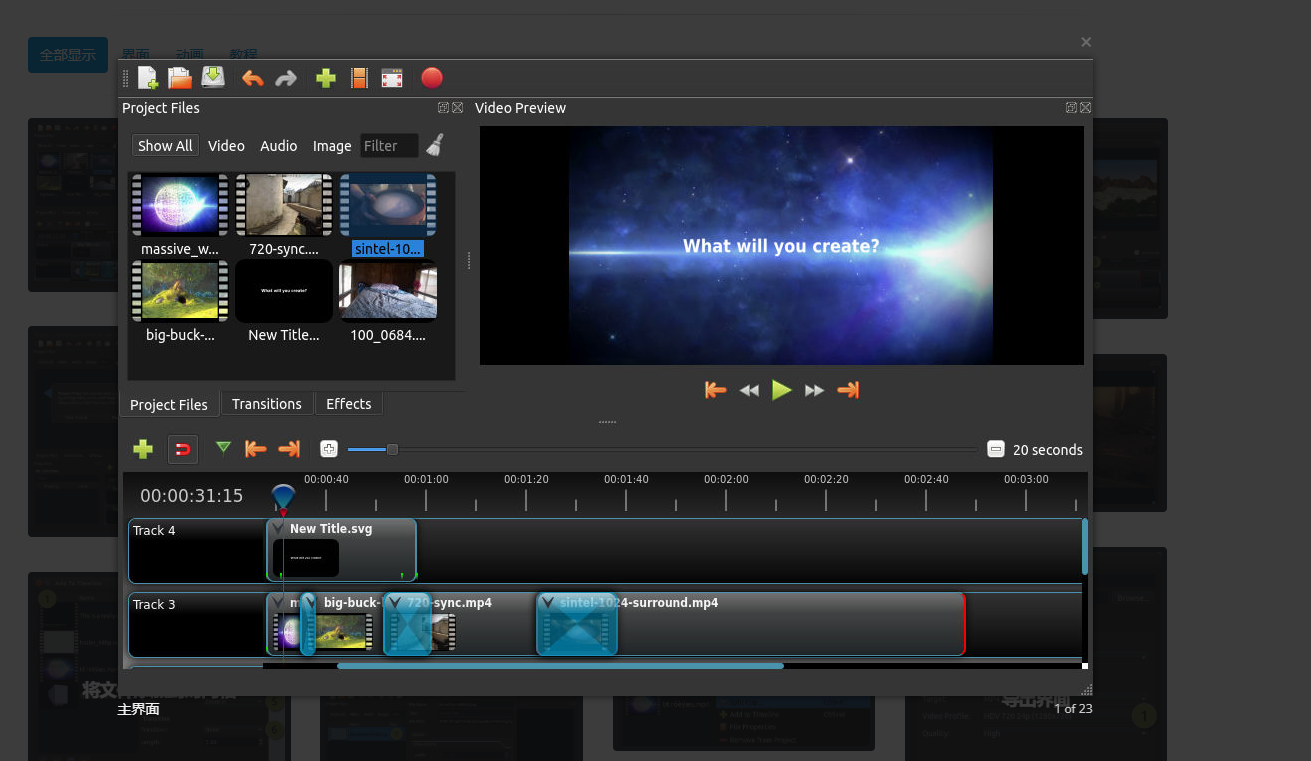This screenshot has width=1311, height=761.
Task: Zoom out of the timeline
Action: (996, 449)
